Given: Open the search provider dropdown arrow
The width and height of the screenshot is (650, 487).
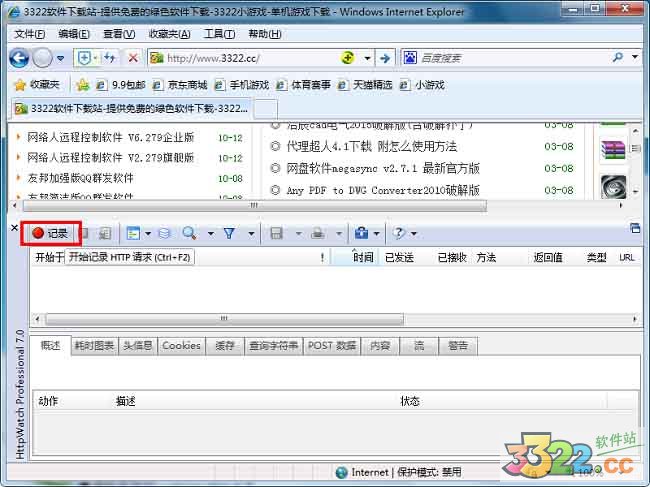Looking at the screenshot, I should pyautogui.click(x=635, y=57).
